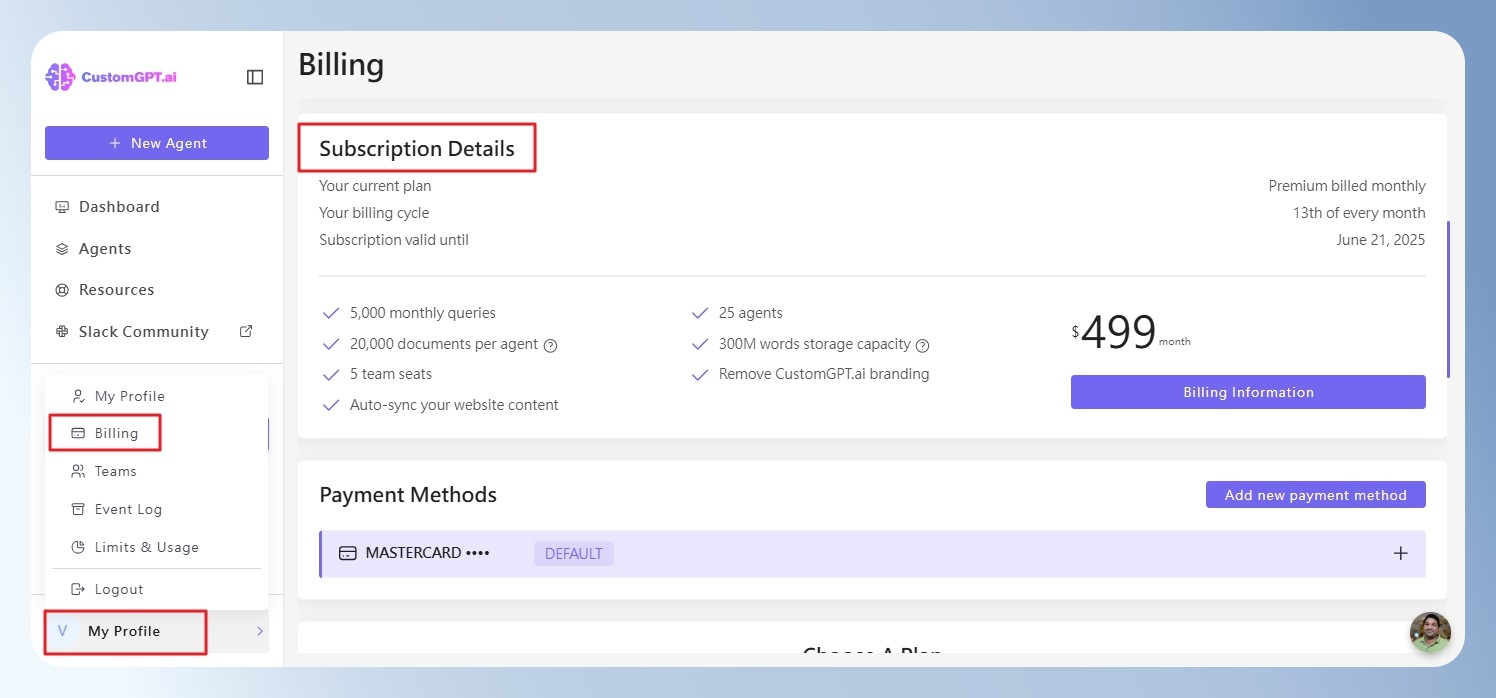Click the help icon beside documents per agent
Viewport: 1496px width, 698px height.
coord(550,345)
